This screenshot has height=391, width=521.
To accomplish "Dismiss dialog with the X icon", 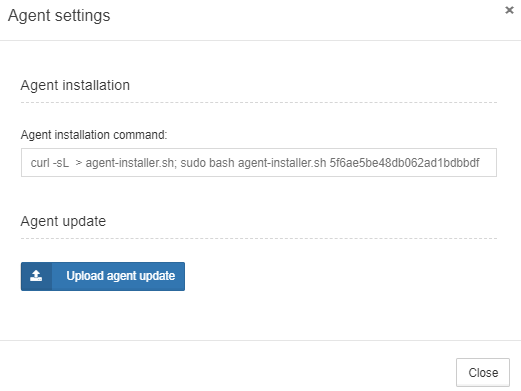I will (509, 10).
